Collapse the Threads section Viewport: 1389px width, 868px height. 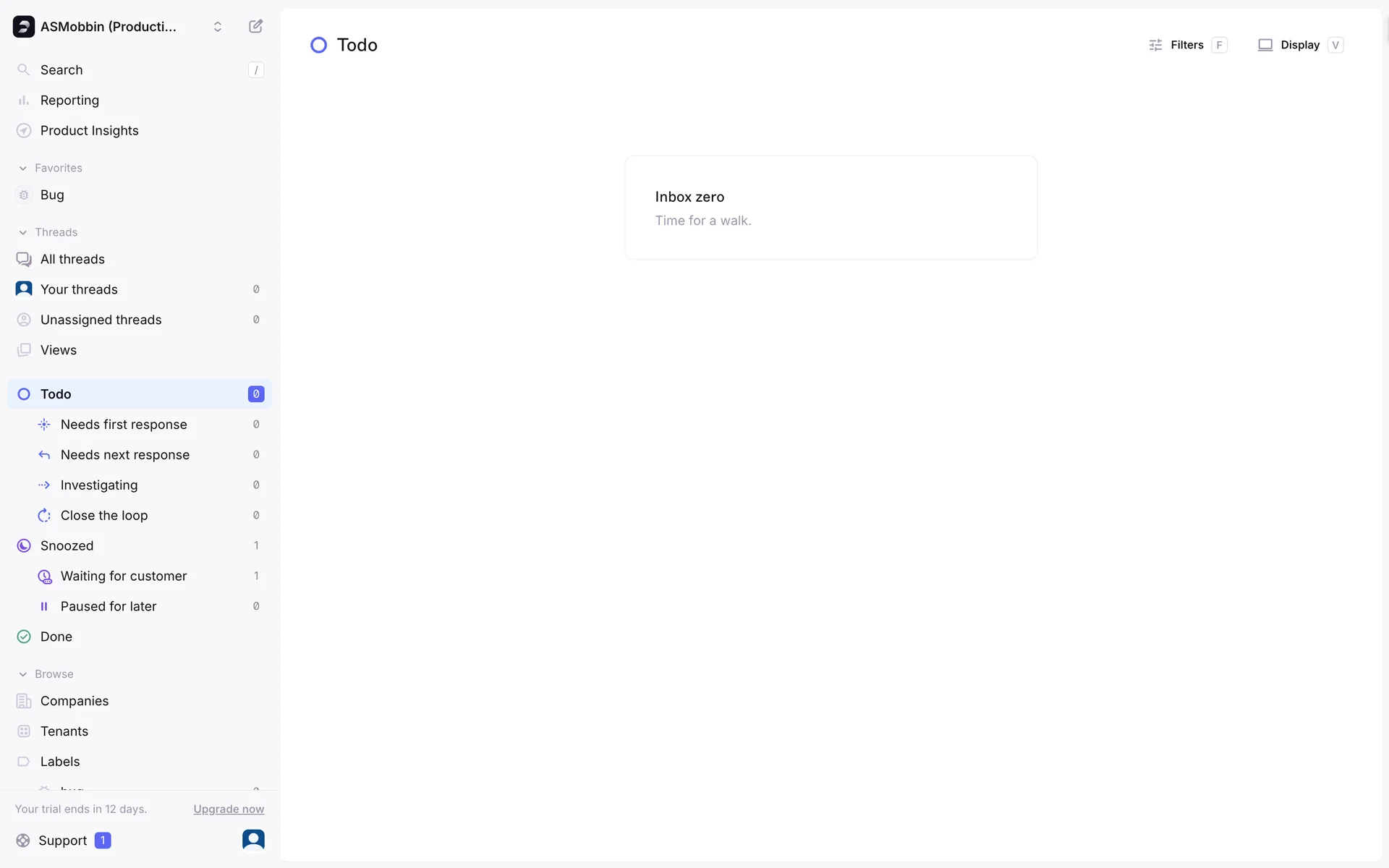point(23,232)
